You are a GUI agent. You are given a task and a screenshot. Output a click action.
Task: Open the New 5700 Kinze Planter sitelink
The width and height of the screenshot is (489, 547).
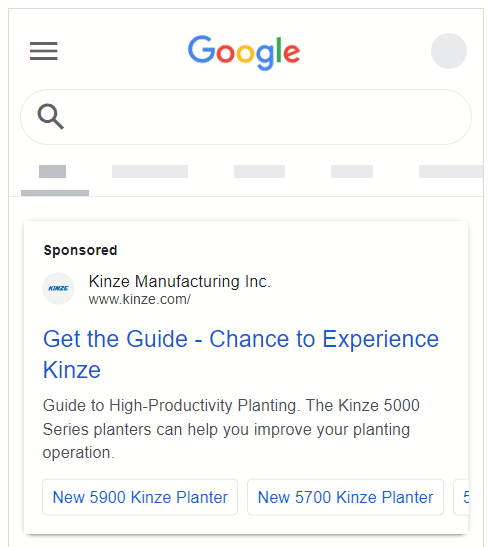[345, 497]
